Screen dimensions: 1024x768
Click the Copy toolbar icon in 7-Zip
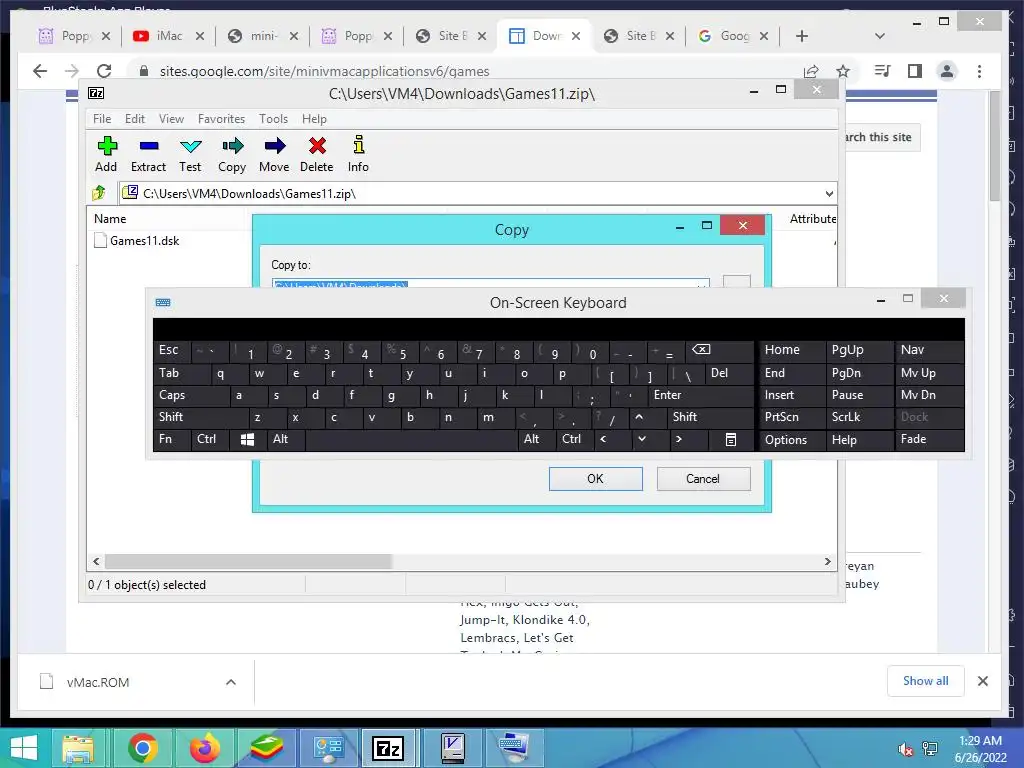tap(232, 154)
